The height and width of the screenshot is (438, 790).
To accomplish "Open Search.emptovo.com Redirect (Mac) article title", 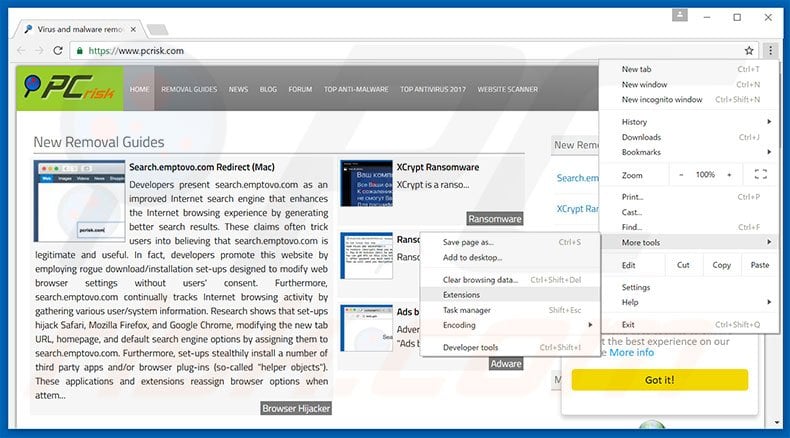I will (x=202, y=167).
